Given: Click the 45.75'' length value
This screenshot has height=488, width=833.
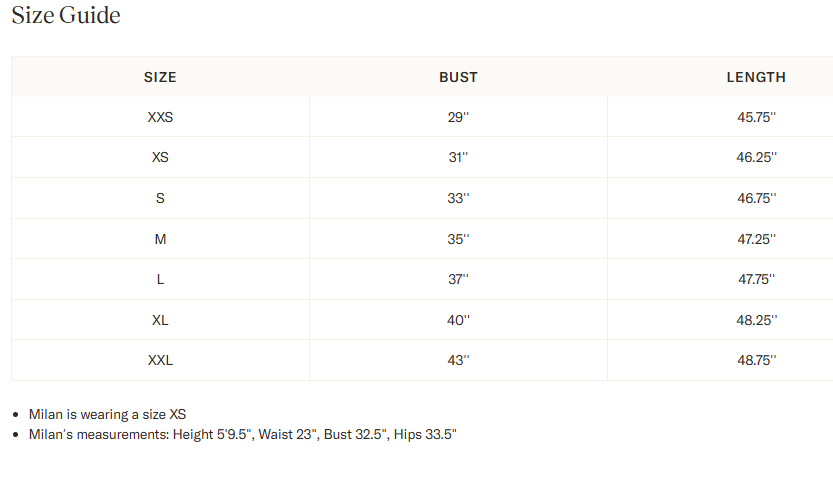Looking at the screenshot, I should 756,117.
